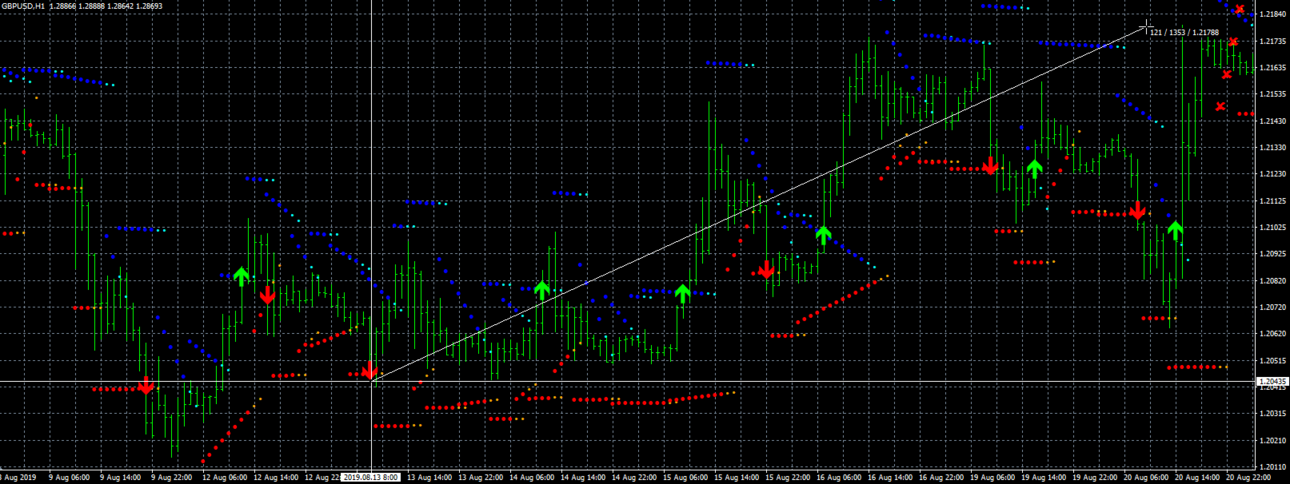1290x484 pixels.
Task: Click the green buy arrow near 12 Aug 06:00
Action: [x=241, y=275]
